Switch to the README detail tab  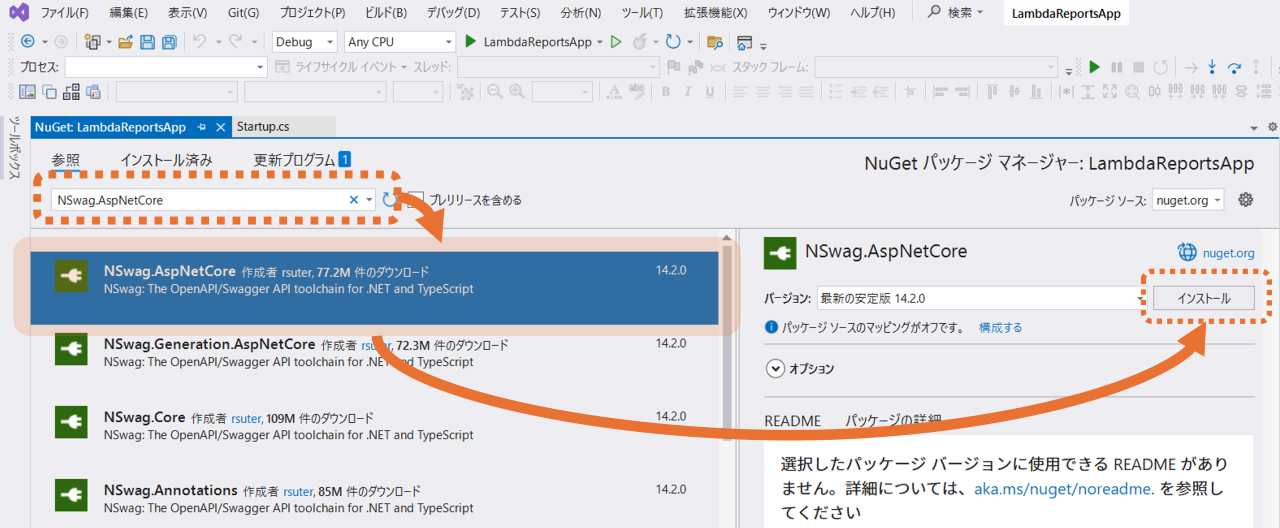pos(793,421)
